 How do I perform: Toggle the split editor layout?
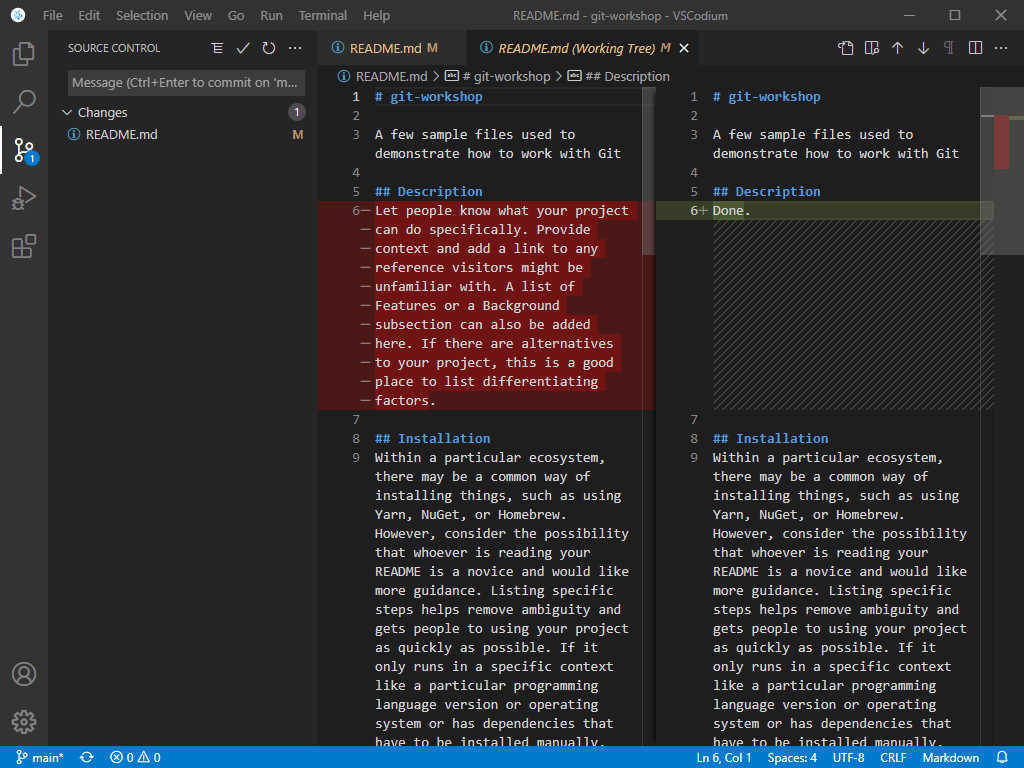975,48
